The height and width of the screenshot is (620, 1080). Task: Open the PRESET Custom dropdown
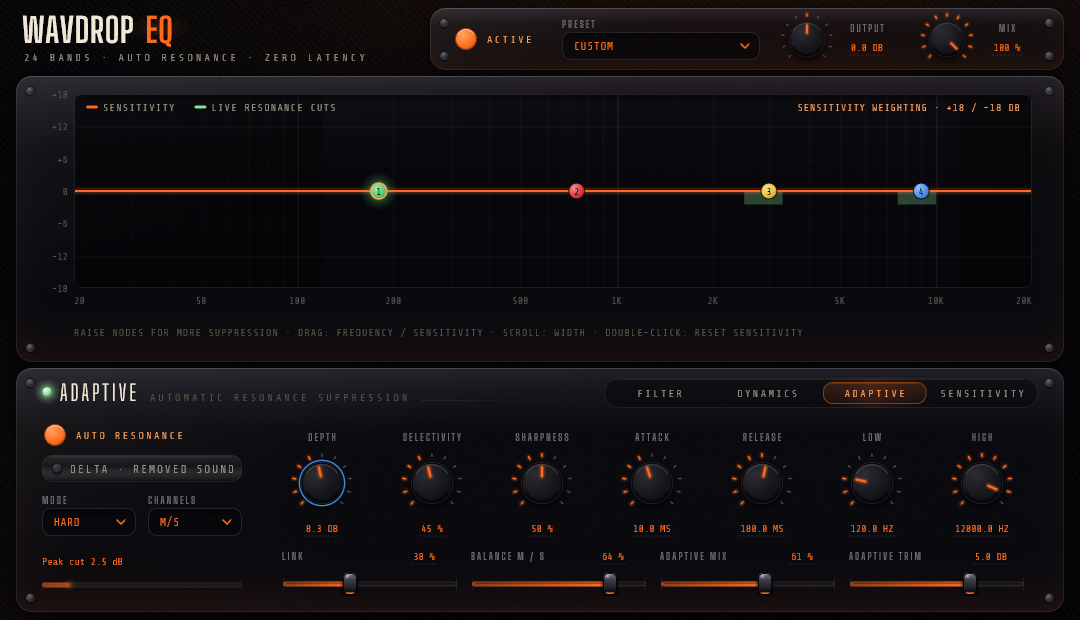pyautogui.click(x=661, y=46)
